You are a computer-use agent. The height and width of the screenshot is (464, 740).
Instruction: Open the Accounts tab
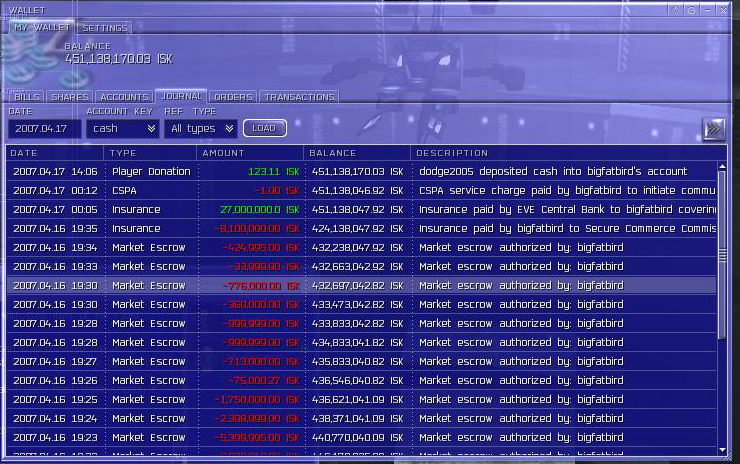click(x=124, y=97)
